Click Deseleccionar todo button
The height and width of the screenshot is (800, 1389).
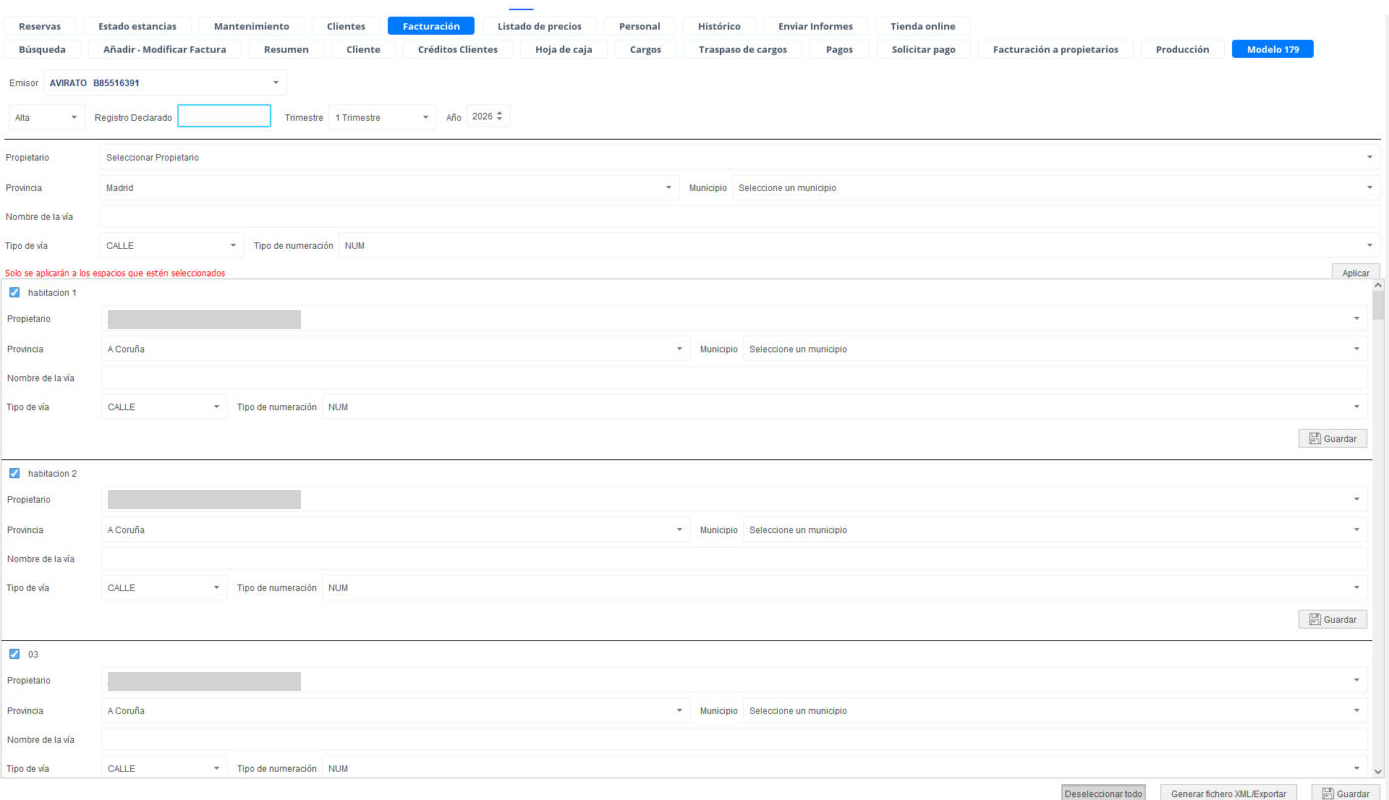tap(1103, 793)
